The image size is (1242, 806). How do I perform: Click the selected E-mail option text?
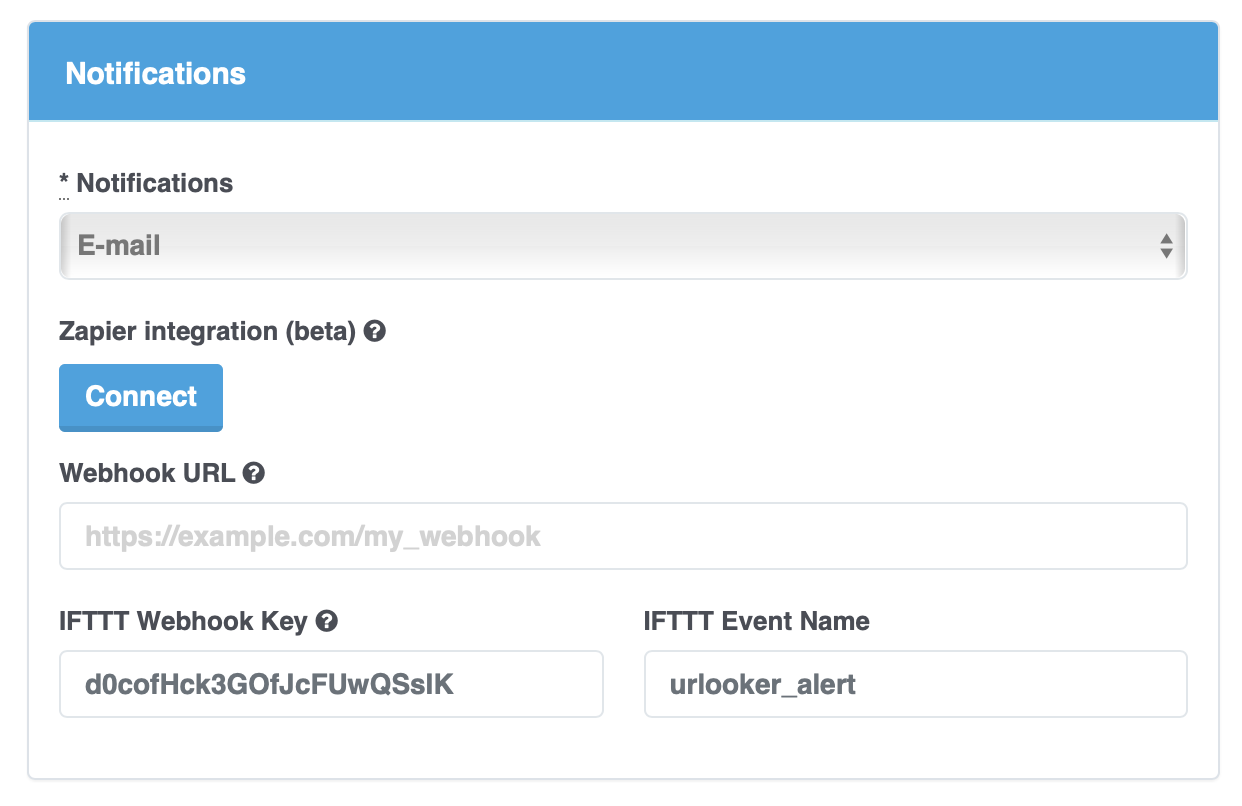pos(119,246)
